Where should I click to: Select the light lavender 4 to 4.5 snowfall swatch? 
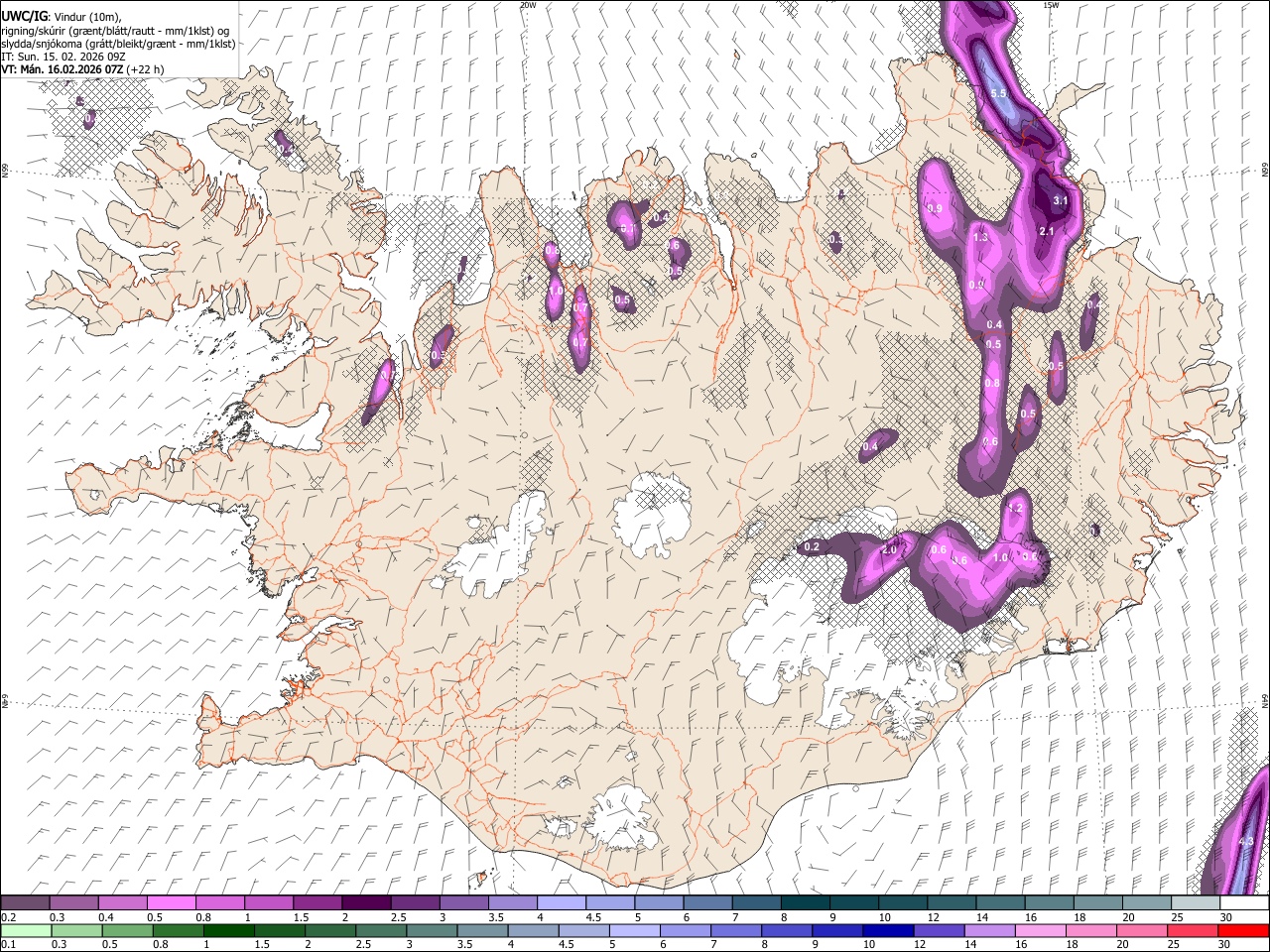coord(562,903)
